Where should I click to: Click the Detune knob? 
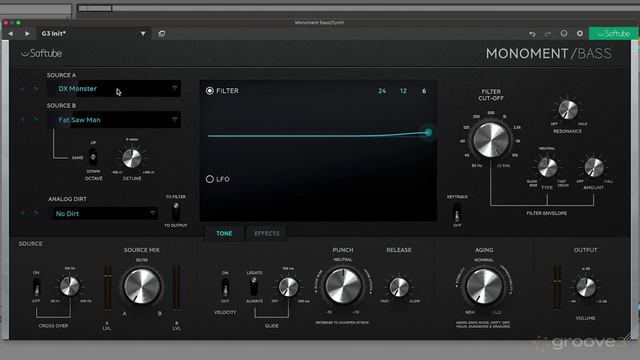coord(132,158)
